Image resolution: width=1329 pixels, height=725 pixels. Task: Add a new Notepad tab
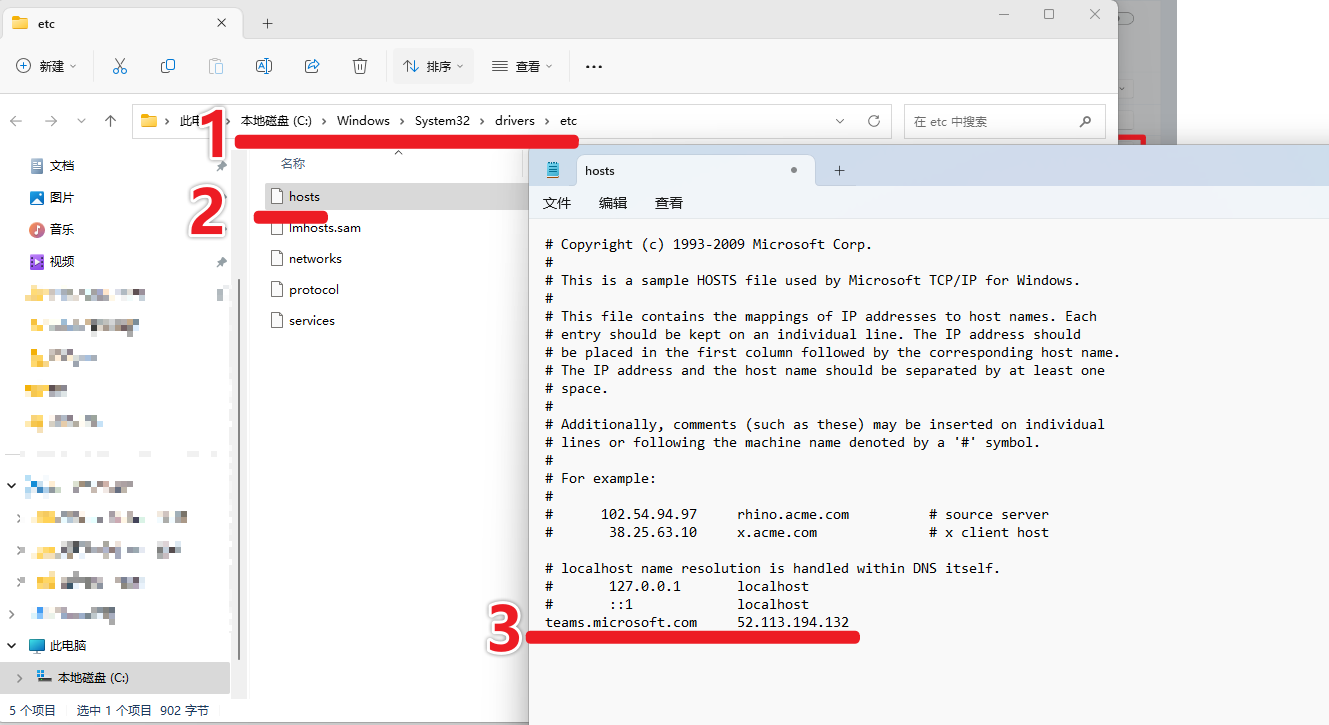839,171
